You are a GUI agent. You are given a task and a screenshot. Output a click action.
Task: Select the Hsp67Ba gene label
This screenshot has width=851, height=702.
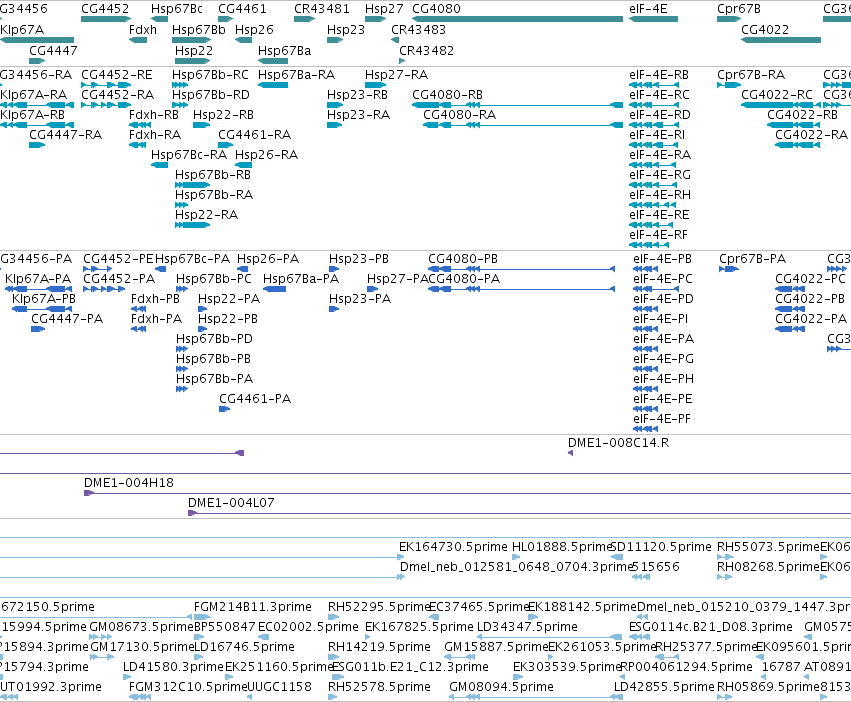pos(284,50)
